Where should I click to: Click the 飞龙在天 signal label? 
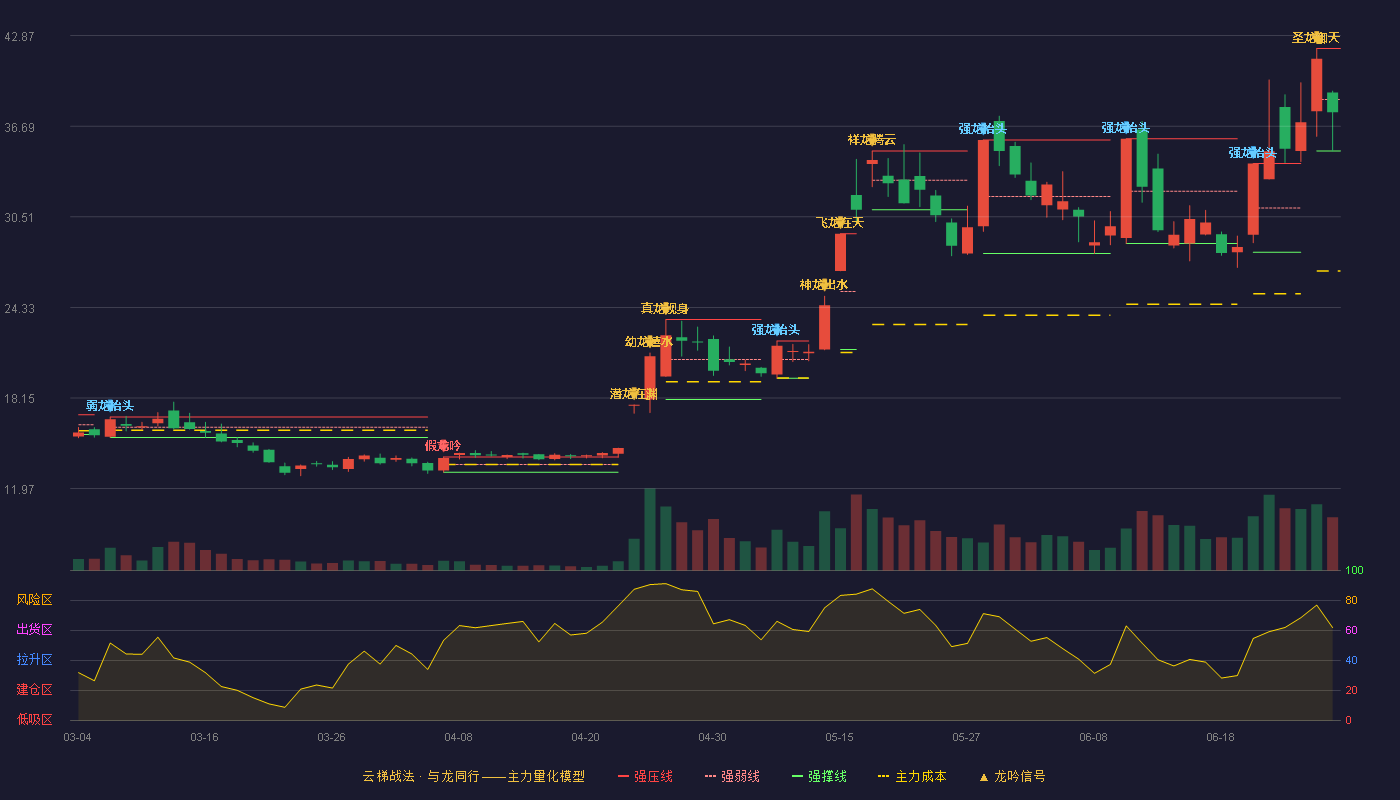pyautogui.click(x=840, y=222)
